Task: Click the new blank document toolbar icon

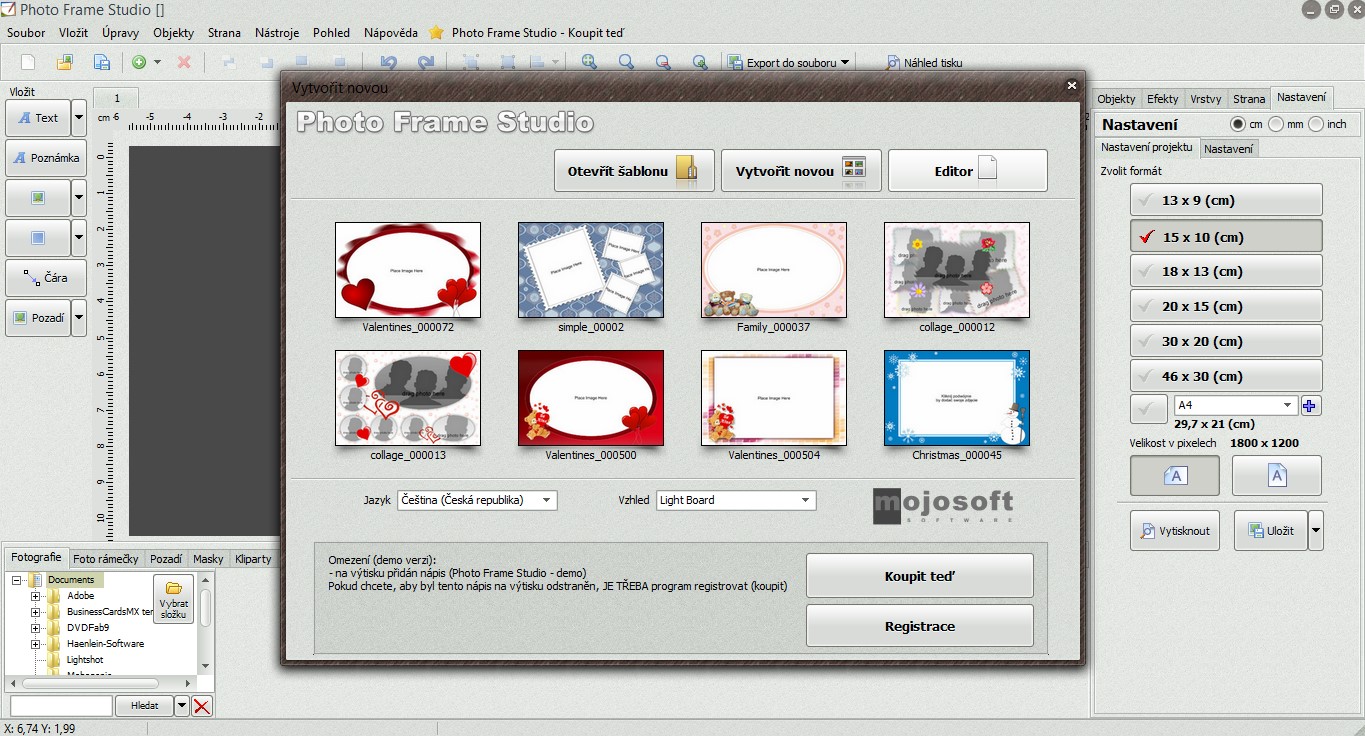Action: click(x=28, y=62)
